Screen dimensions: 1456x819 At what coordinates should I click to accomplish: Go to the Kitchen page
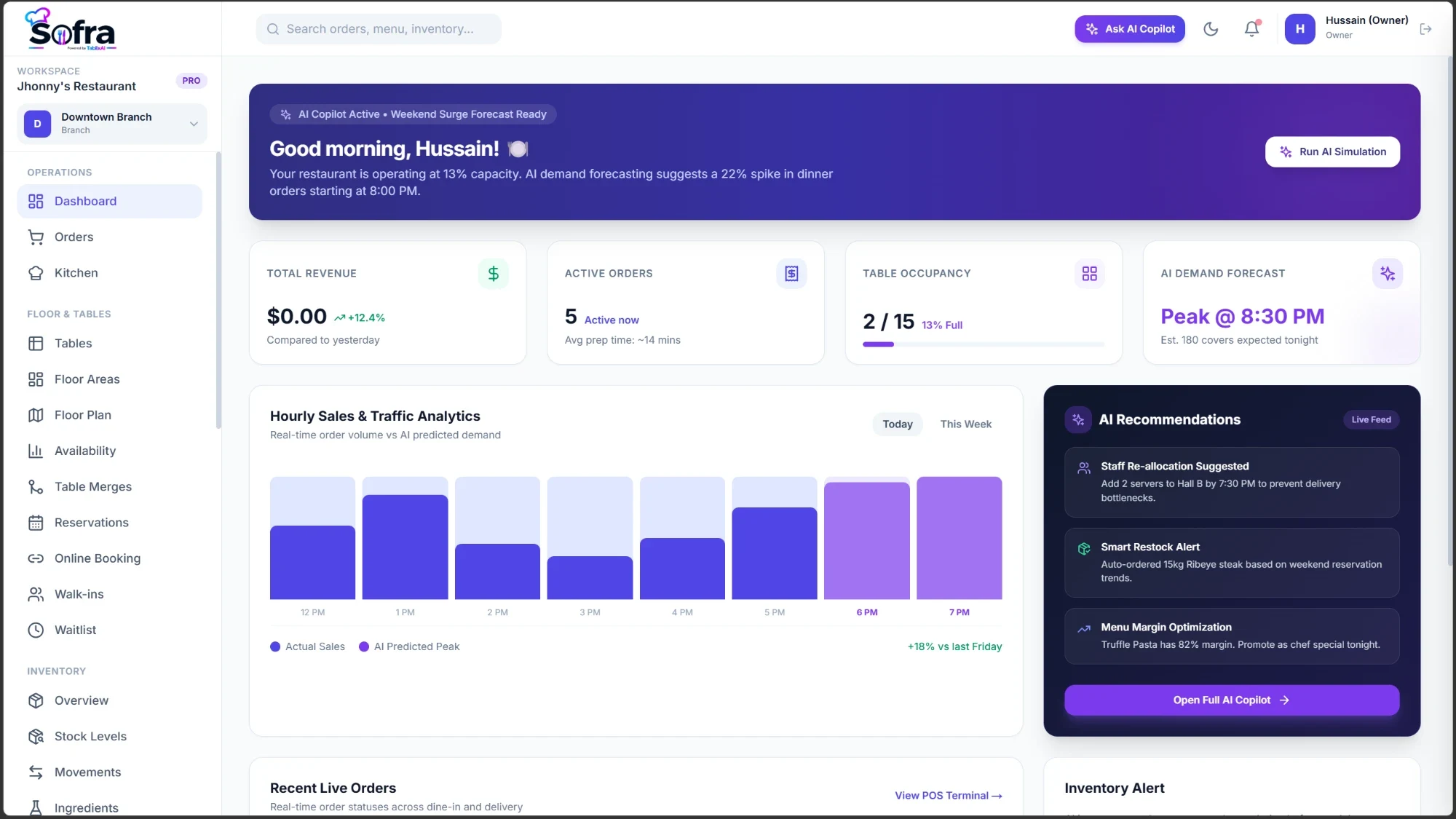coord(109,273)
